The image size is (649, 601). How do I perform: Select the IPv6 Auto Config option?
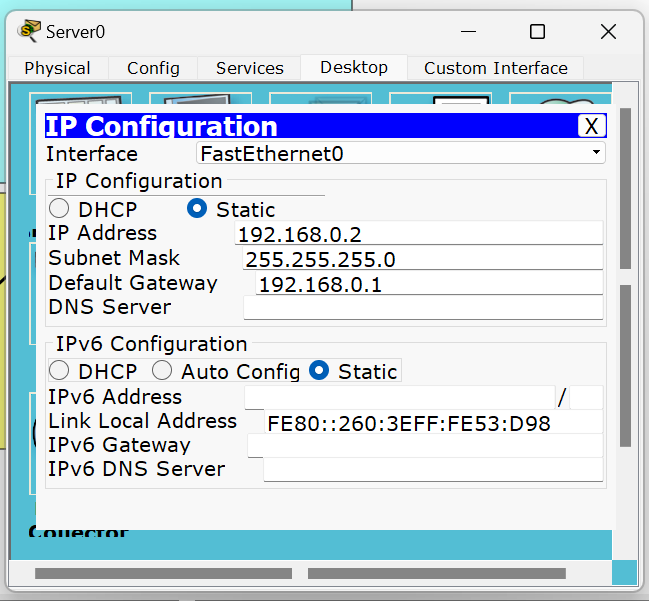[x=162, y=371]
